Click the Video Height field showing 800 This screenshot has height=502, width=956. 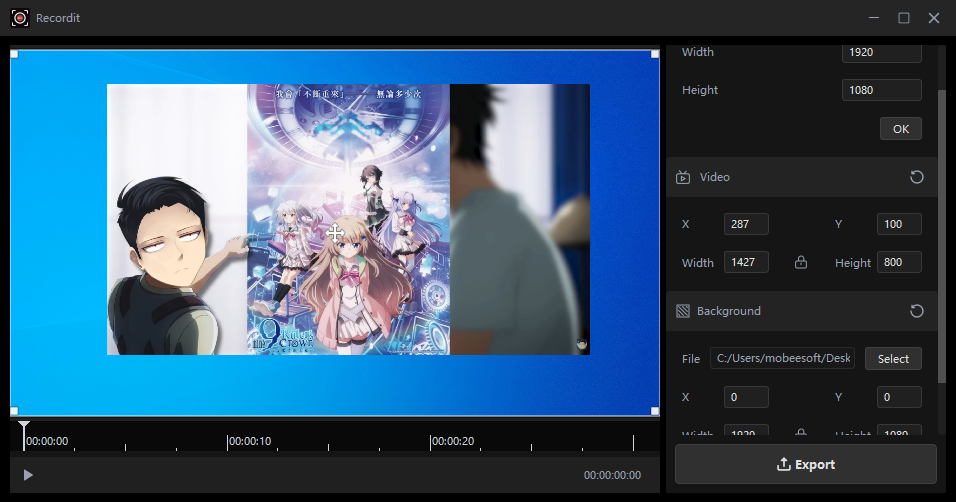pyautogui.click(x=898, y=263)
